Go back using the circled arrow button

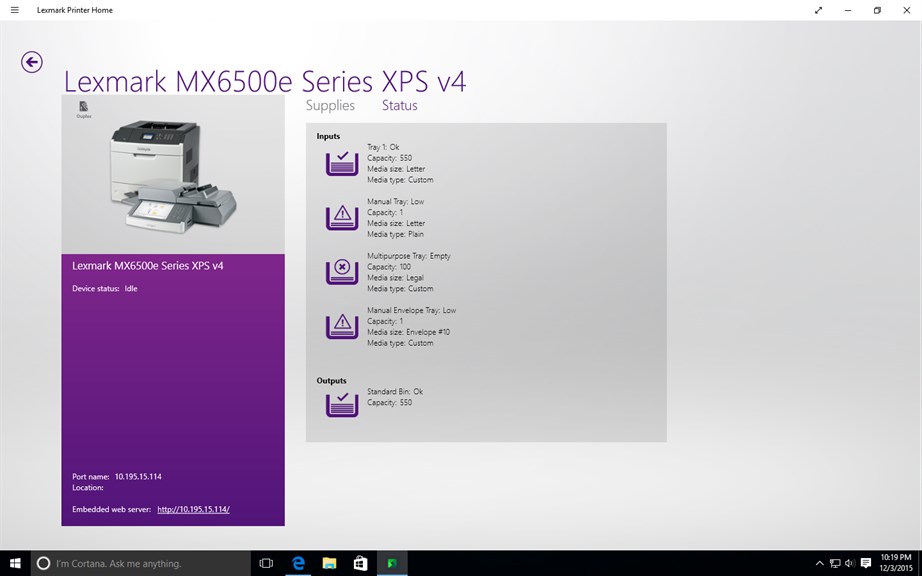pyautogui.click(x=32, y=62)
